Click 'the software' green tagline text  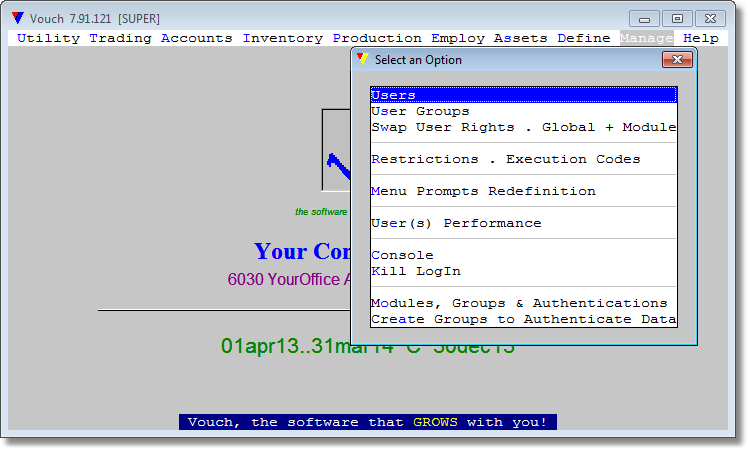(x=321, y=212)
